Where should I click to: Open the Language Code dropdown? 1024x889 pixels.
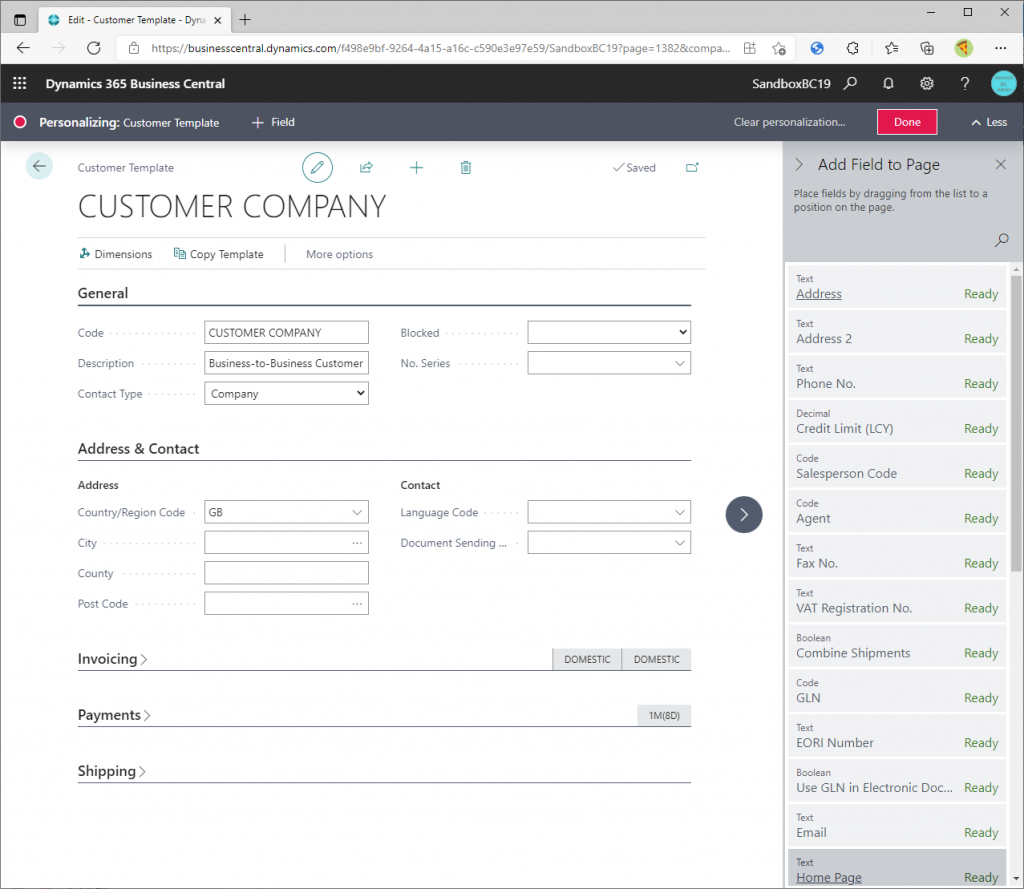click(680, 512)
